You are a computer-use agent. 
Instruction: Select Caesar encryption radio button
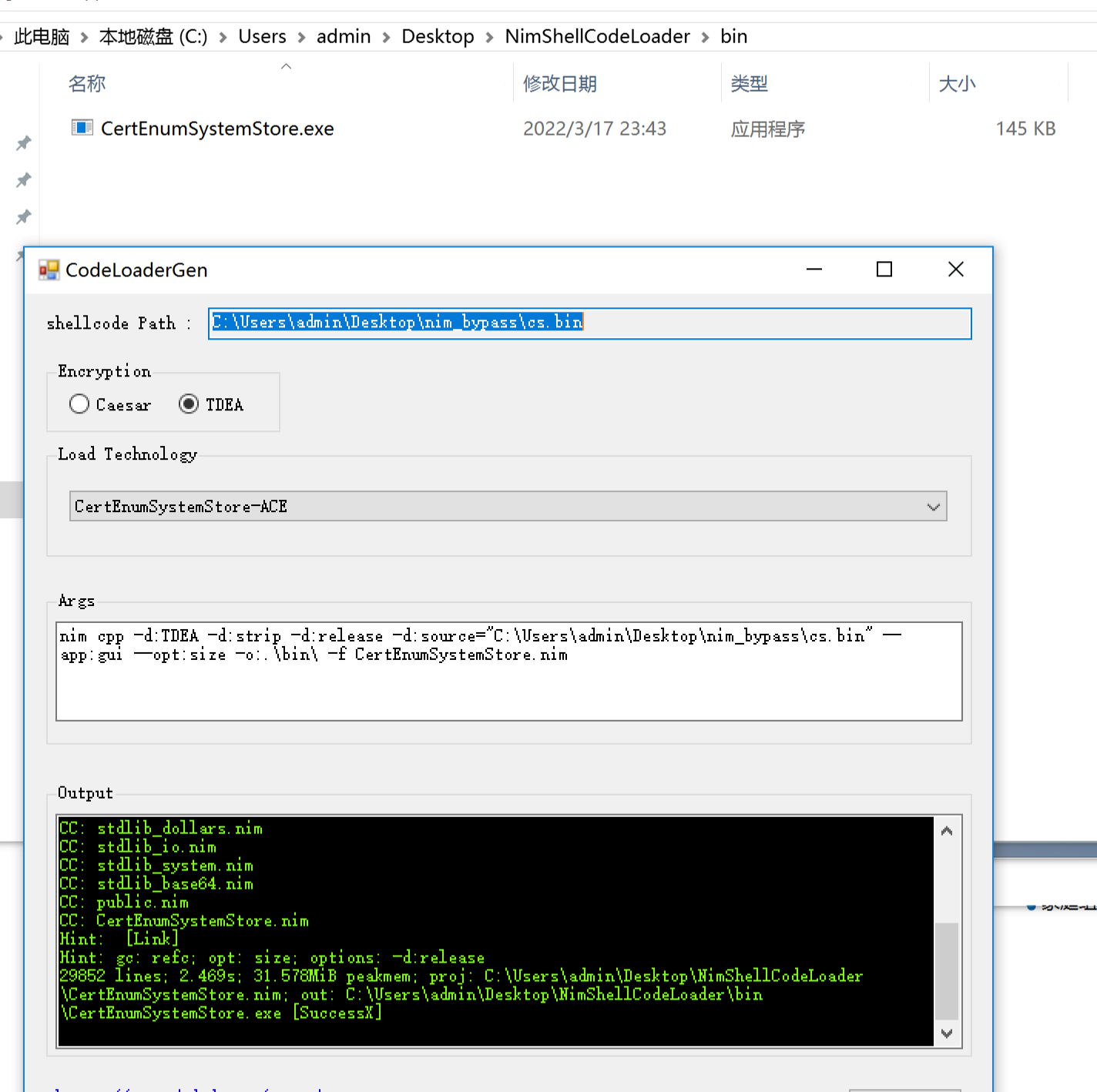[x=79, y=404]
